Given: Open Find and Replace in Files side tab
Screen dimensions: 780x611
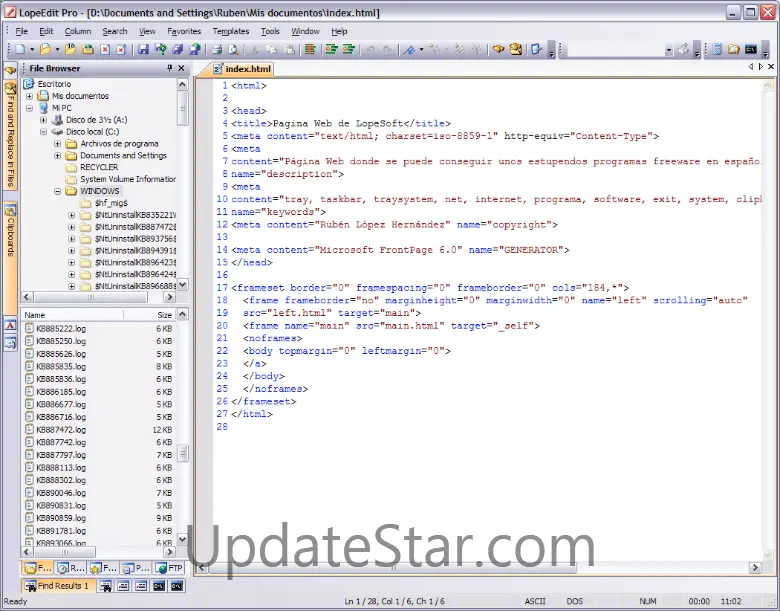Looking at the screenshot, I should click(10, 135).
